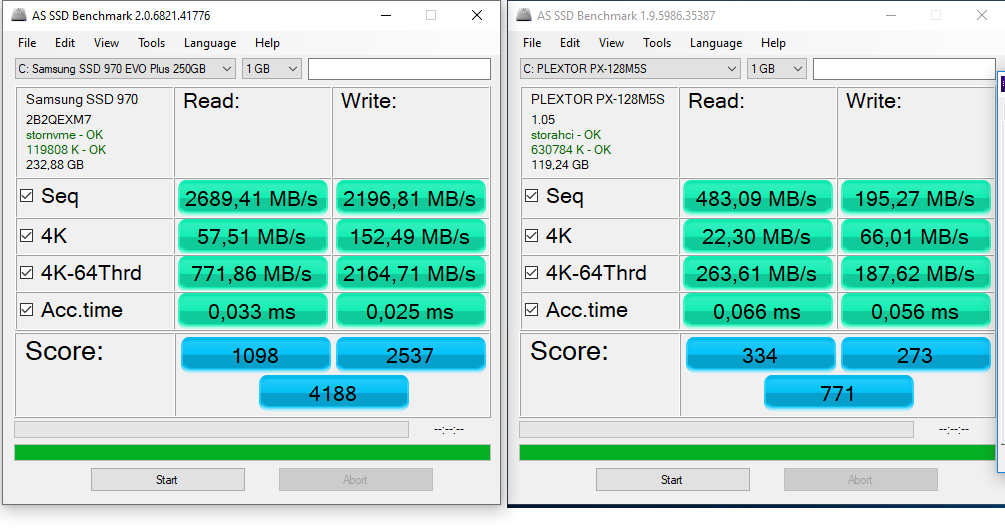Open the Tools menu in the 2.0 window
Viewport: 1005px width, 531px height.
pos(151,43)
